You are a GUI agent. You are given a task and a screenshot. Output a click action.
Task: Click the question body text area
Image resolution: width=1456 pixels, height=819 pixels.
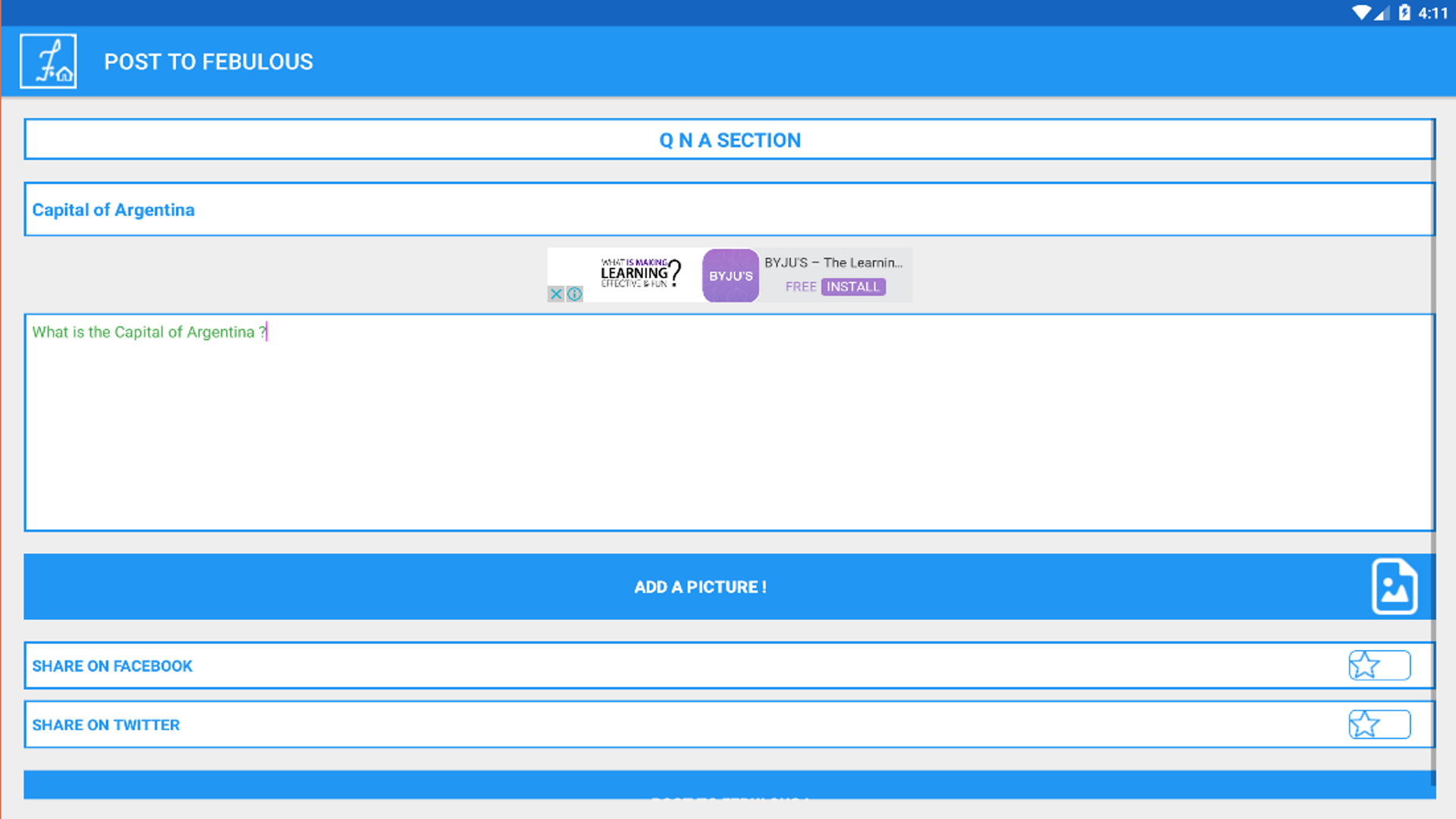tap(729, 422)
